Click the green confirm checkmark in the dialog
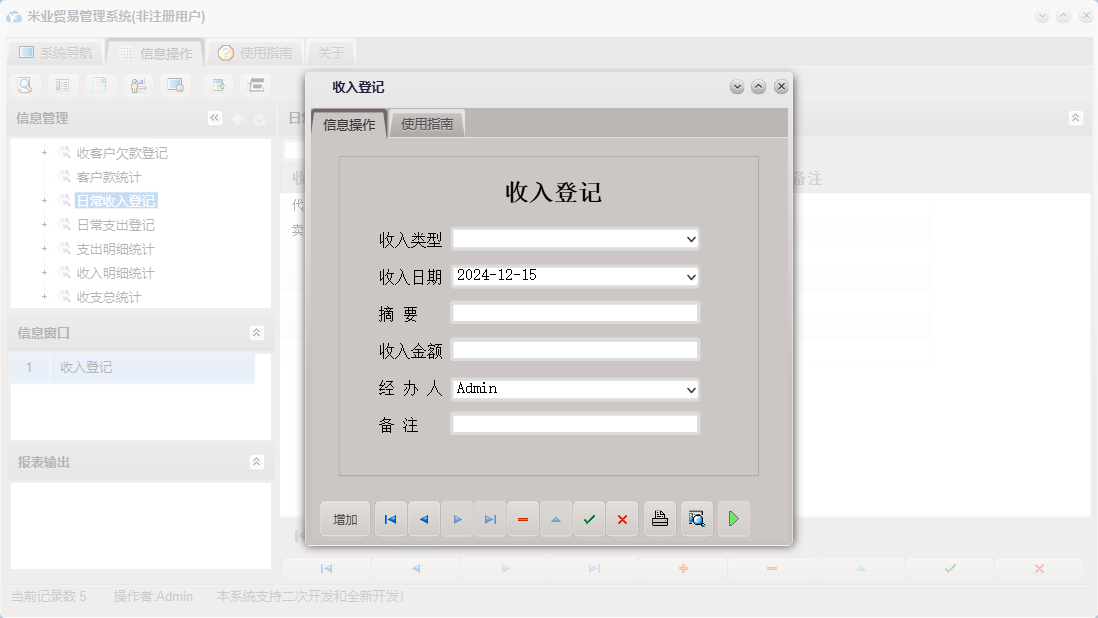This screenshot has height=618, width=1098. [589, 518]
